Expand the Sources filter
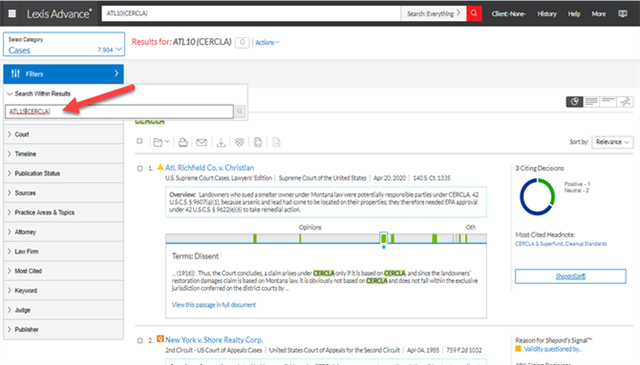Screen dimensions: 640x365 pyautogui.click(x=63, y=193)
